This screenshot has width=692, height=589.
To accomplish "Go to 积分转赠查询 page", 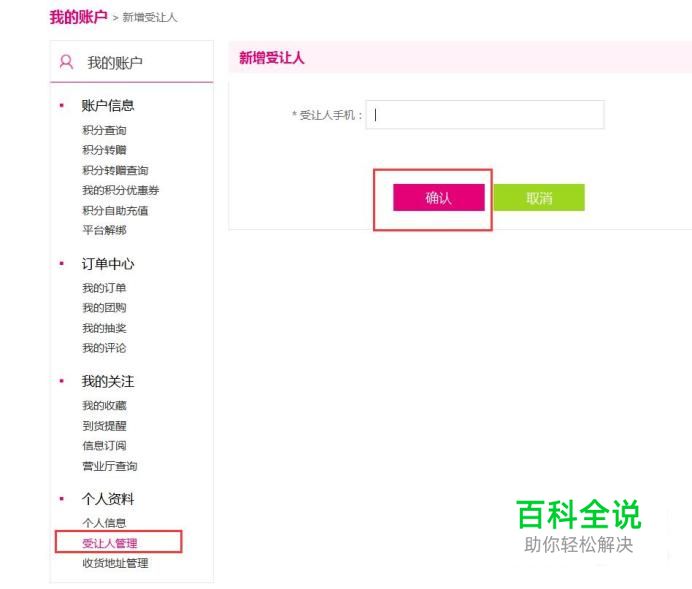I will [x=115, y=170].
